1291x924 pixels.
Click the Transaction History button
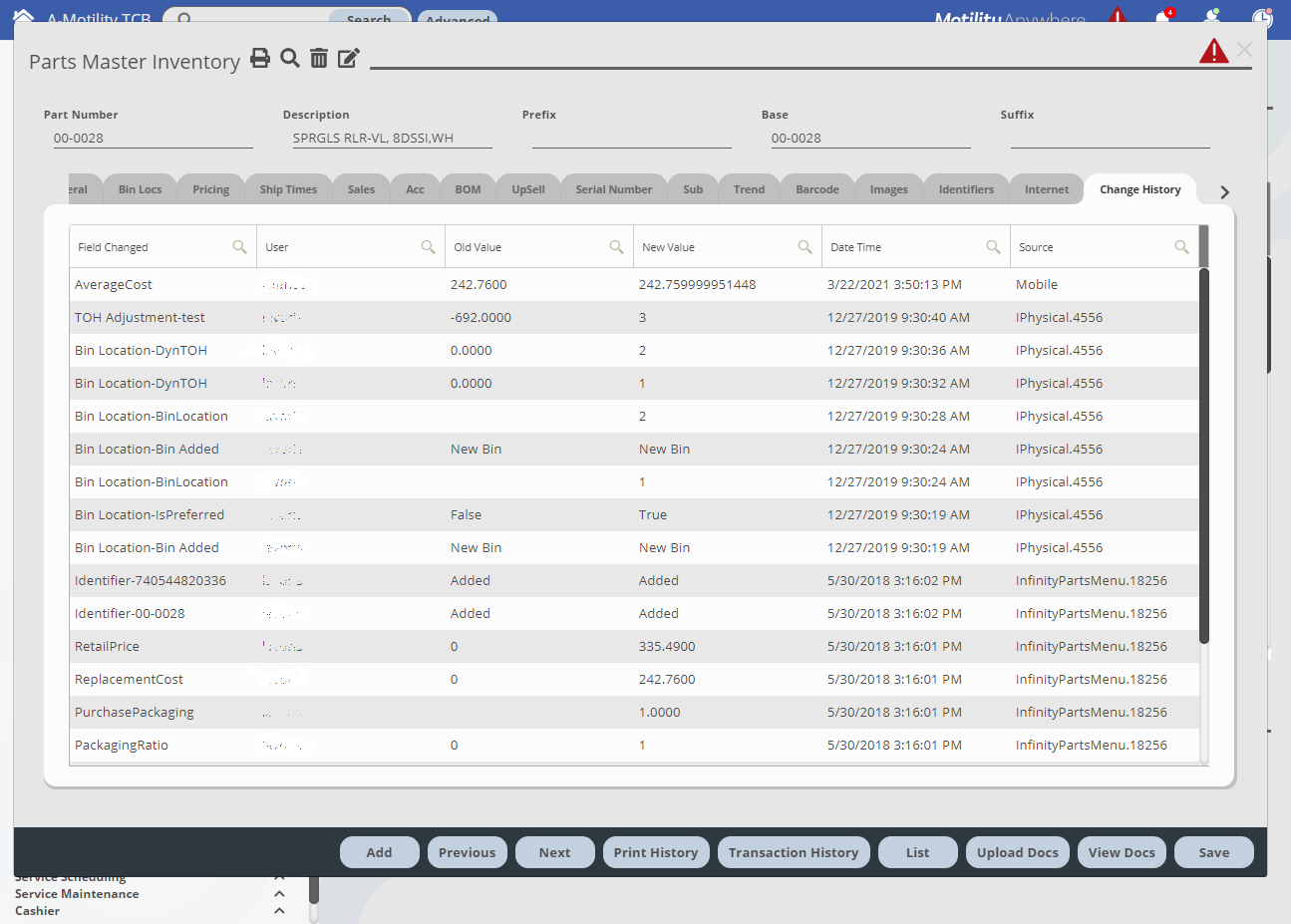coord(794,852)
